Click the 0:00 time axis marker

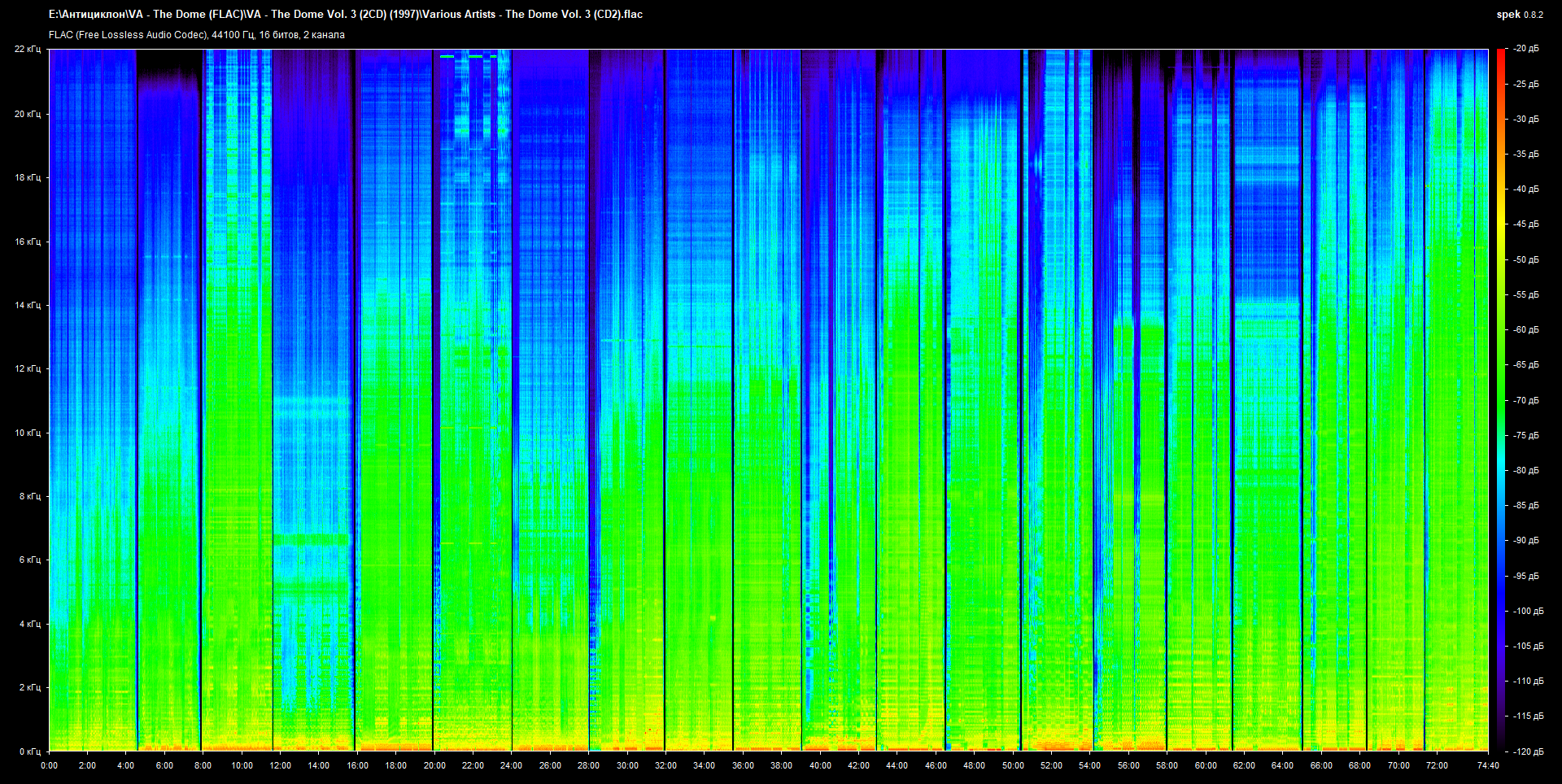click(x=50, y=765)
